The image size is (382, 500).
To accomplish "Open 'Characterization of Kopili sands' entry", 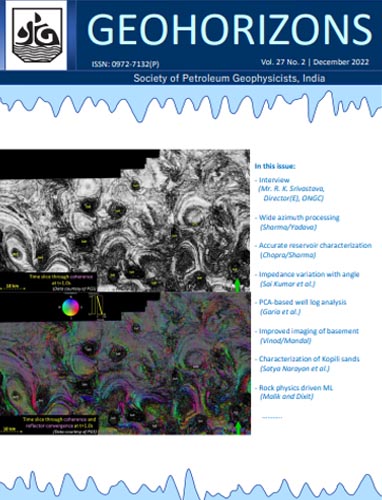I will click(x=309, y=359).
